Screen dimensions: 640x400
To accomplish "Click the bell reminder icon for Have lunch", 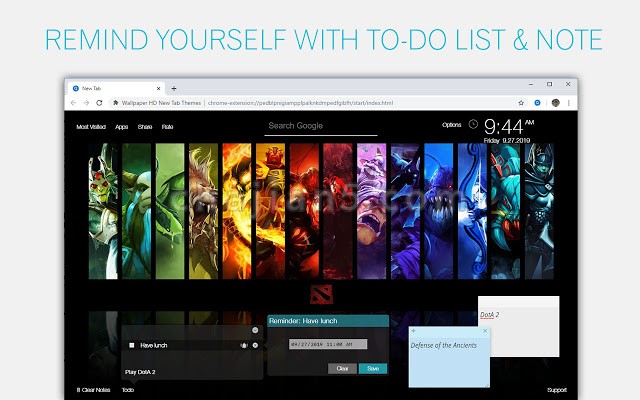I will pos(244,345).
